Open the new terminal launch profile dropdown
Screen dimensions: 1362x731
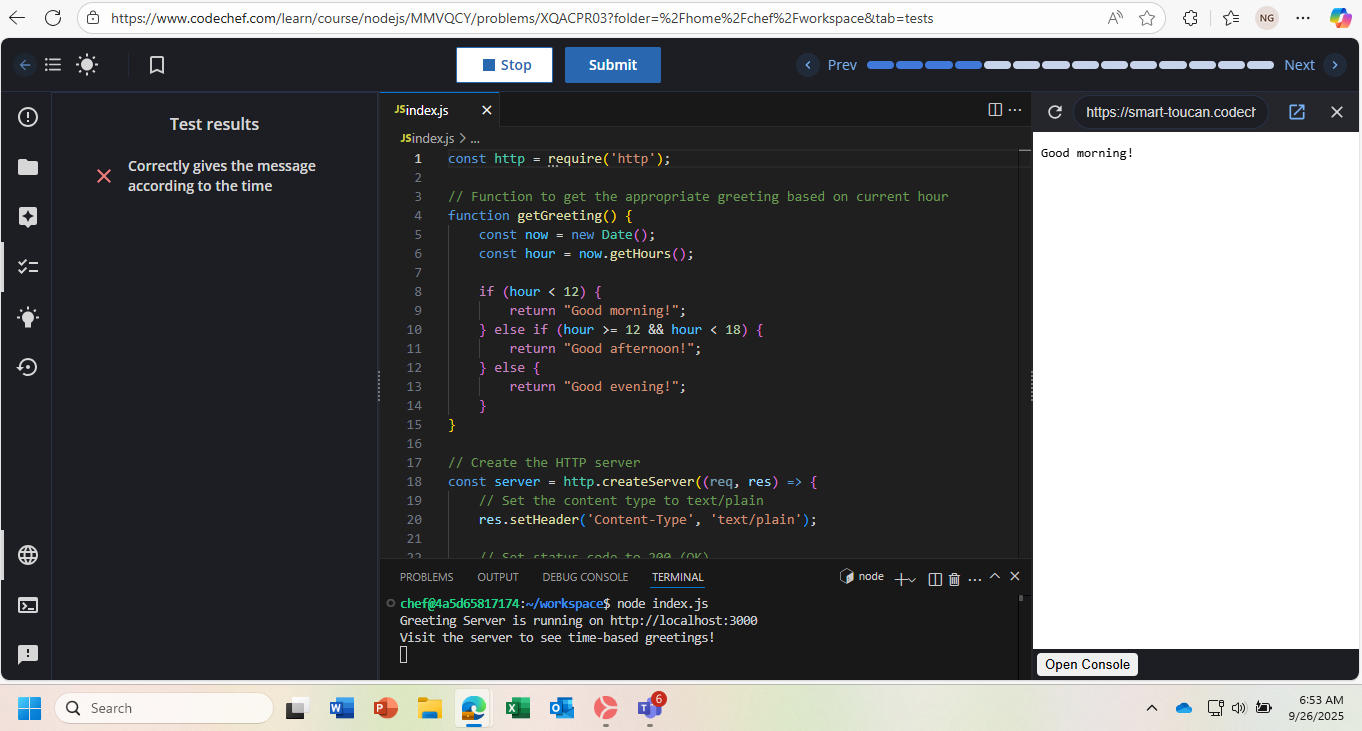pyautogui.click(x=912, y=579)
